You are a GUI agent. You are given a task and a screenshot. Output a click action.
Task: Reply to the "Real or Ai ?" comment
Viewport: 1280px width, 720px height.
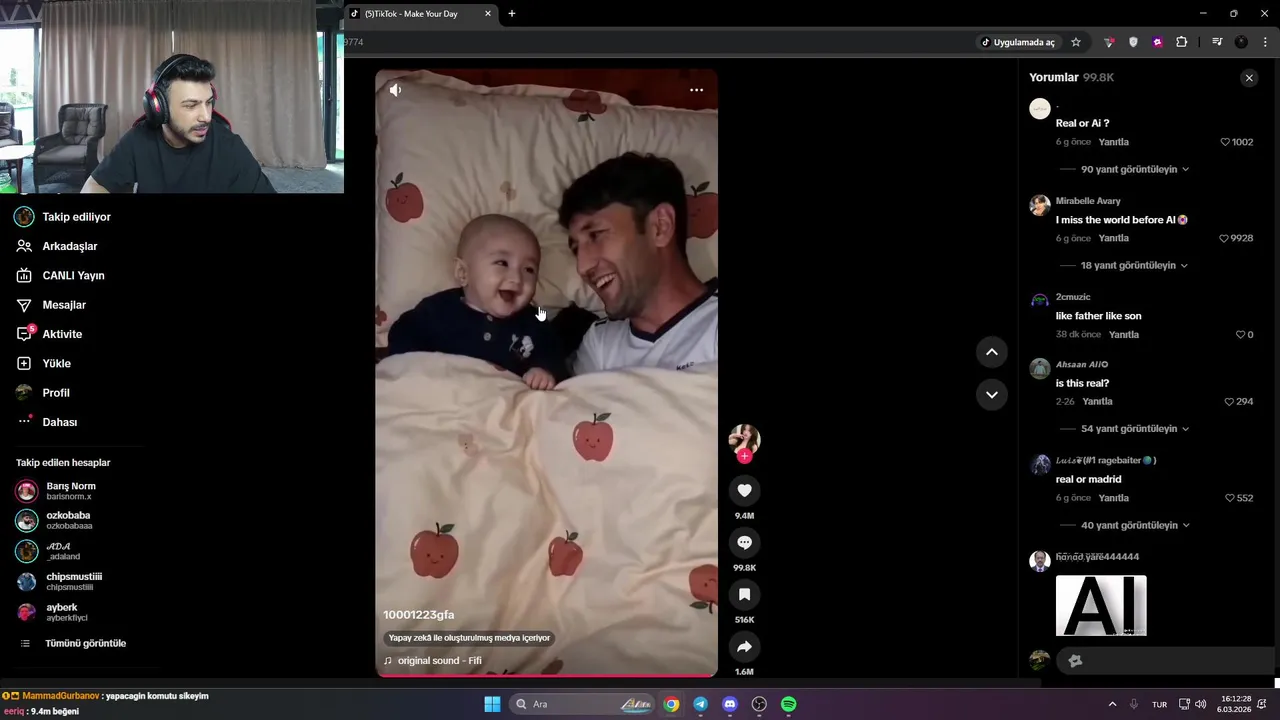[x=1113, y=142]
